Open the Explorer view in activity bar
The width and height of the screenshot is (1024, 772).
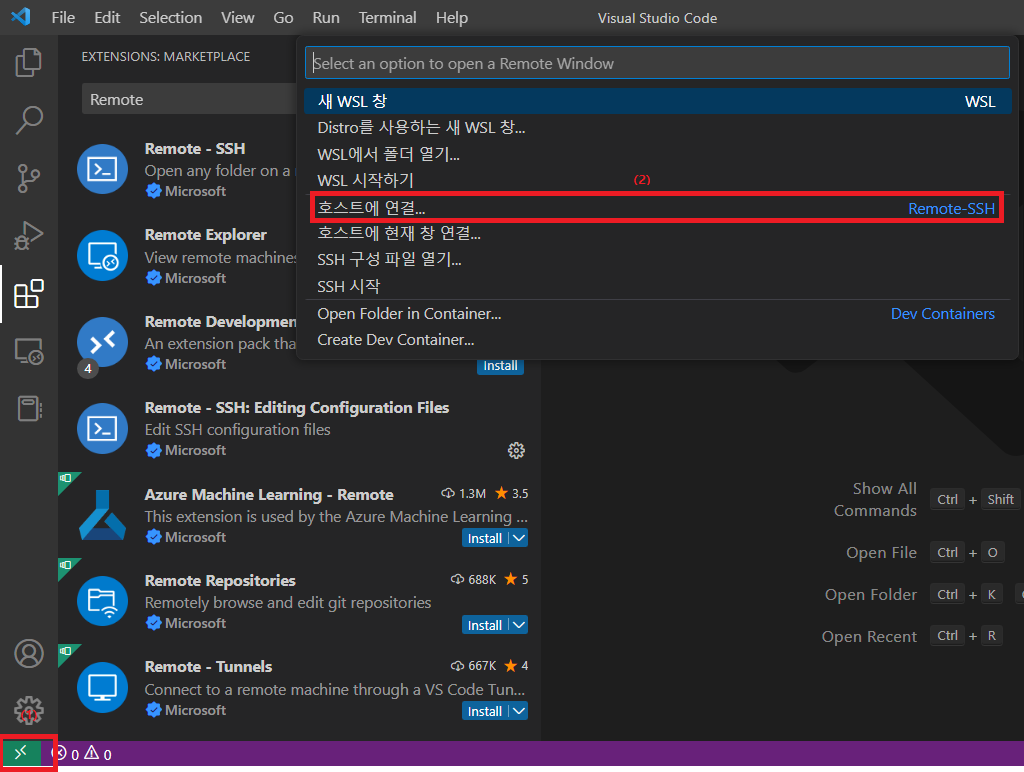[x=28, y=63]
